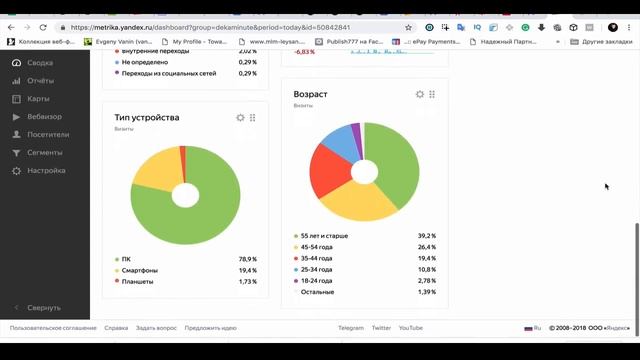Bookmark page with star icon
This screenshot has width=640, height=360.
coord(408,27)
